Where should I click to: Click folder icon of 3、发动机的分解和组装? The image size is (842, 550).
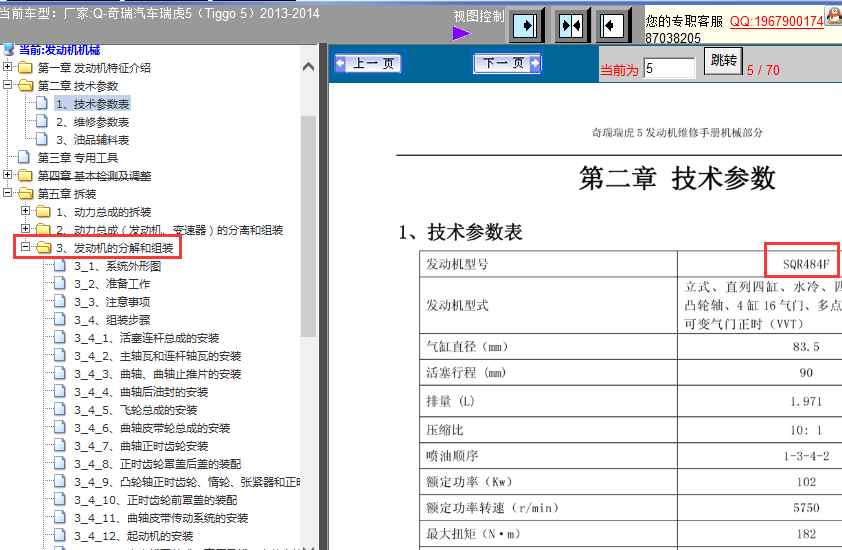pyautogui.click(x=43, y=248)
